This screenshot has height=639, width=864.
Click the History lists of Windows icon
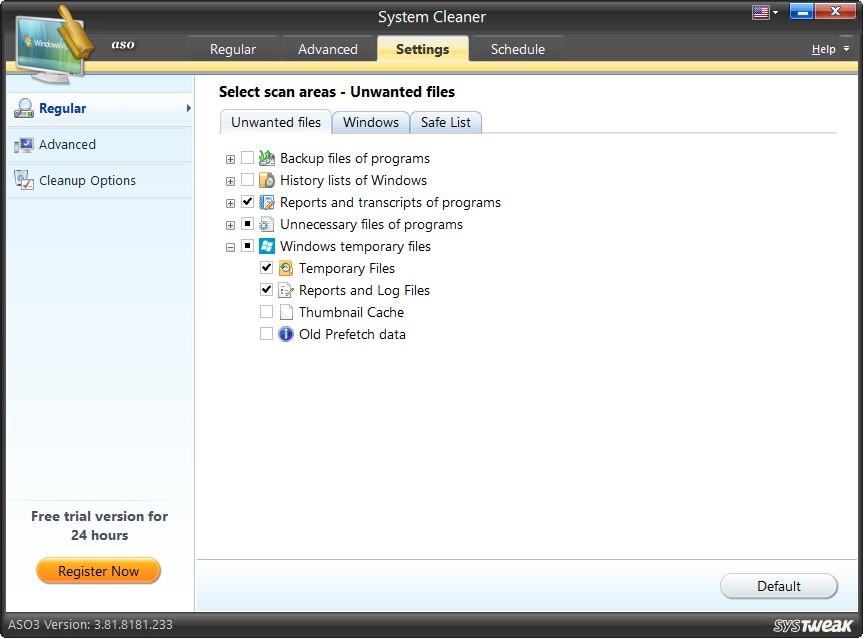265,180
